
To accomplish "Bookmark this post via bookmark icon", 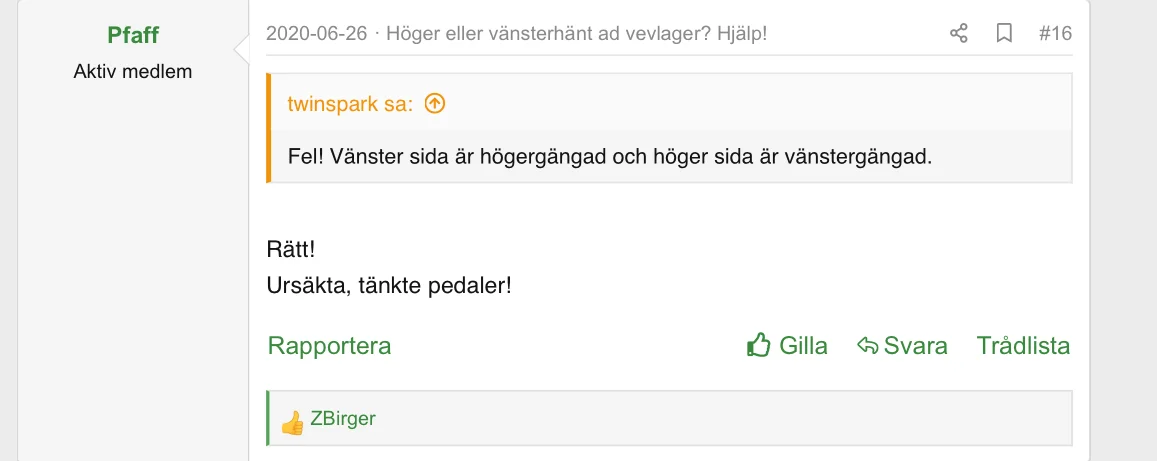I will 1004,33.
